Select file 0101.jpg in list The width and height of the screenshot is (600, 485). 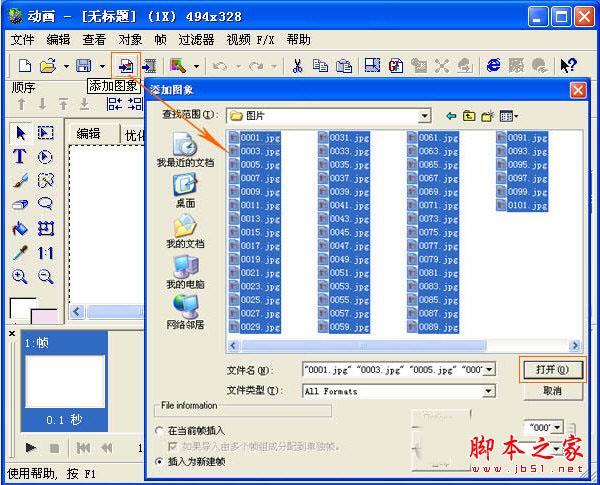[x=522, y=206]
